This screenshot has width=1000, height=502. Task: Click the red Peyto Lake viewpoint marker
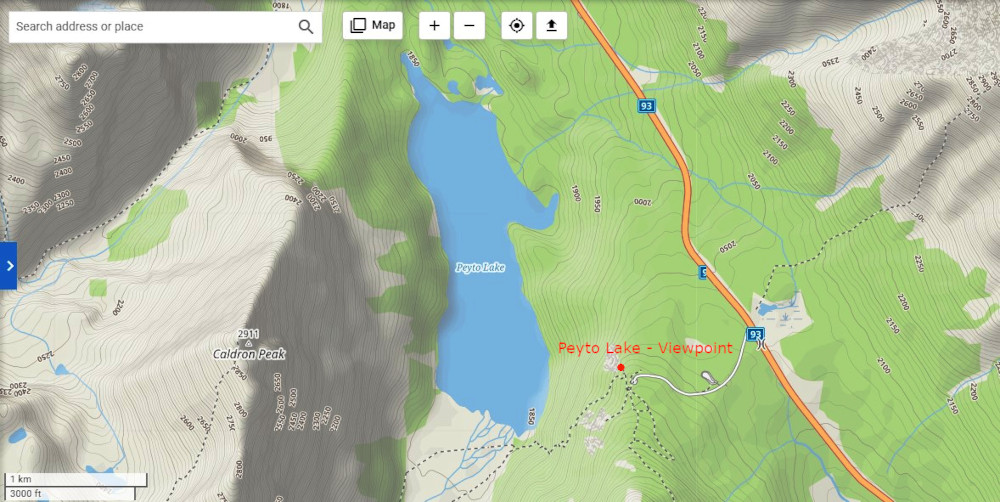click(x=621, y=367)
